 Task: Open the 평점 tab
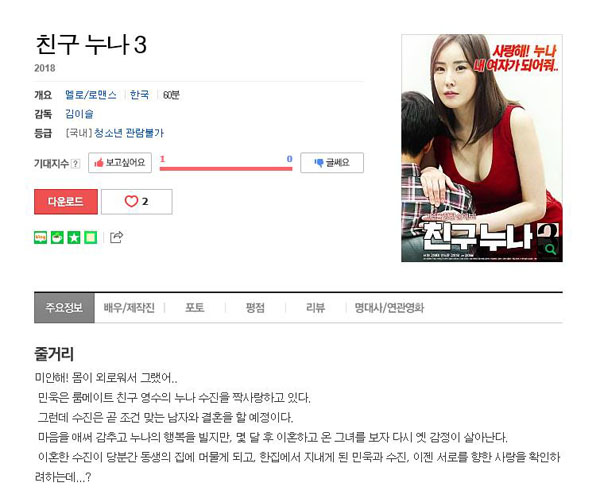255,308
